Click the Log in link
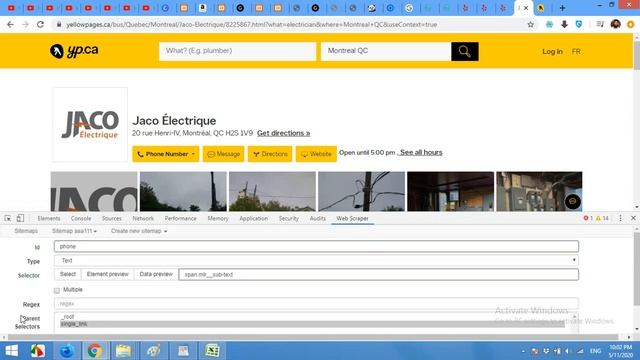This screenshot has height=360, width=640. [552, 51]
